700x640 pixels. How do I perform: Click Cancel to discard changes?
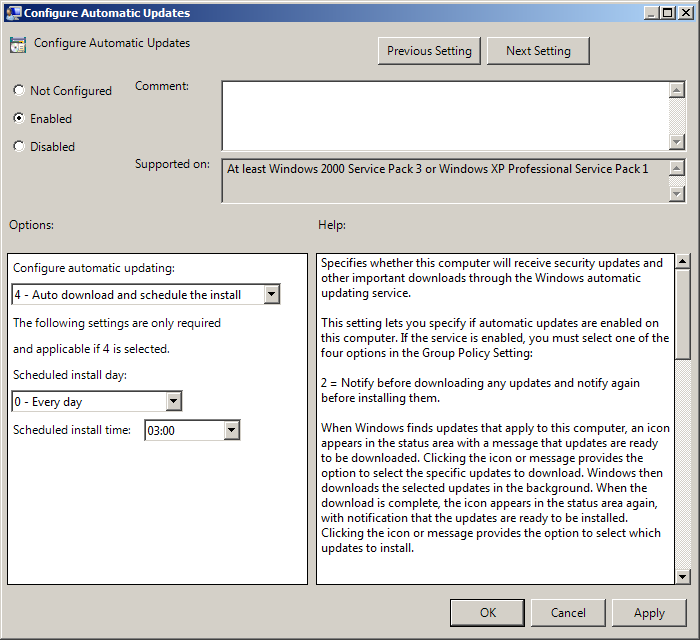click(x=568, y=613)
